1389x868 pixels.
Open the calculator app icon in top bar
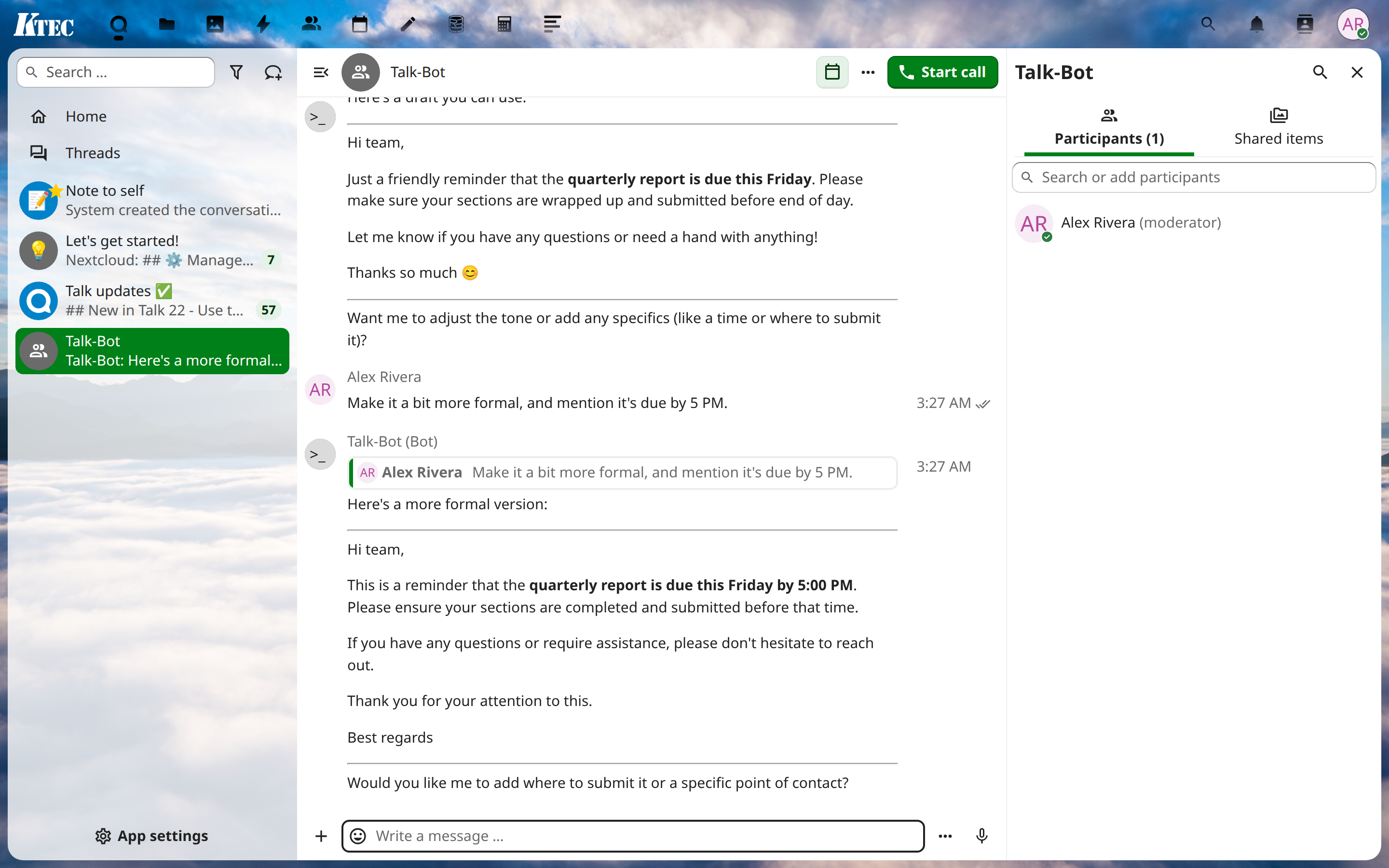(x=504, y=24)
